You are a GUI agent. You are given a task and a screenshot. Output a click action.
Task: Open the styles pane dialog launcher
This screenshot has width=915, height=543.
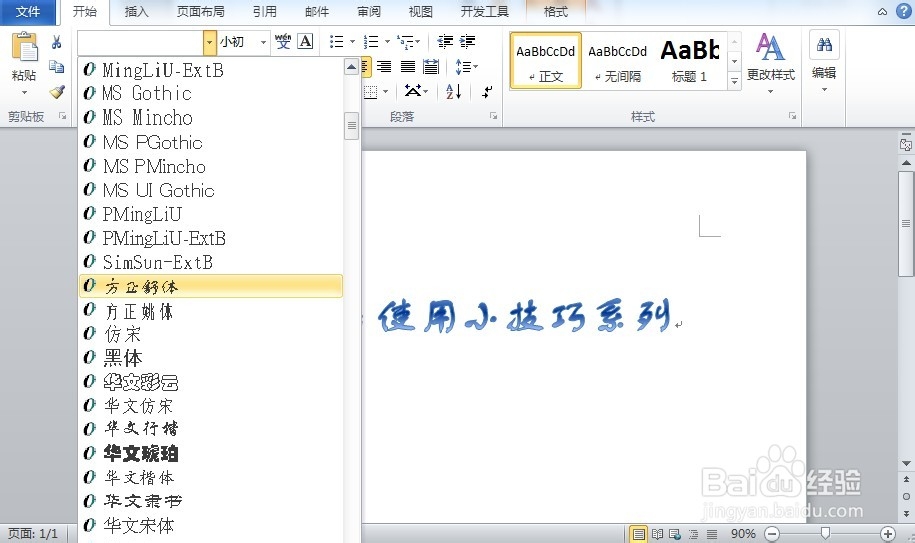click(792, 116)
